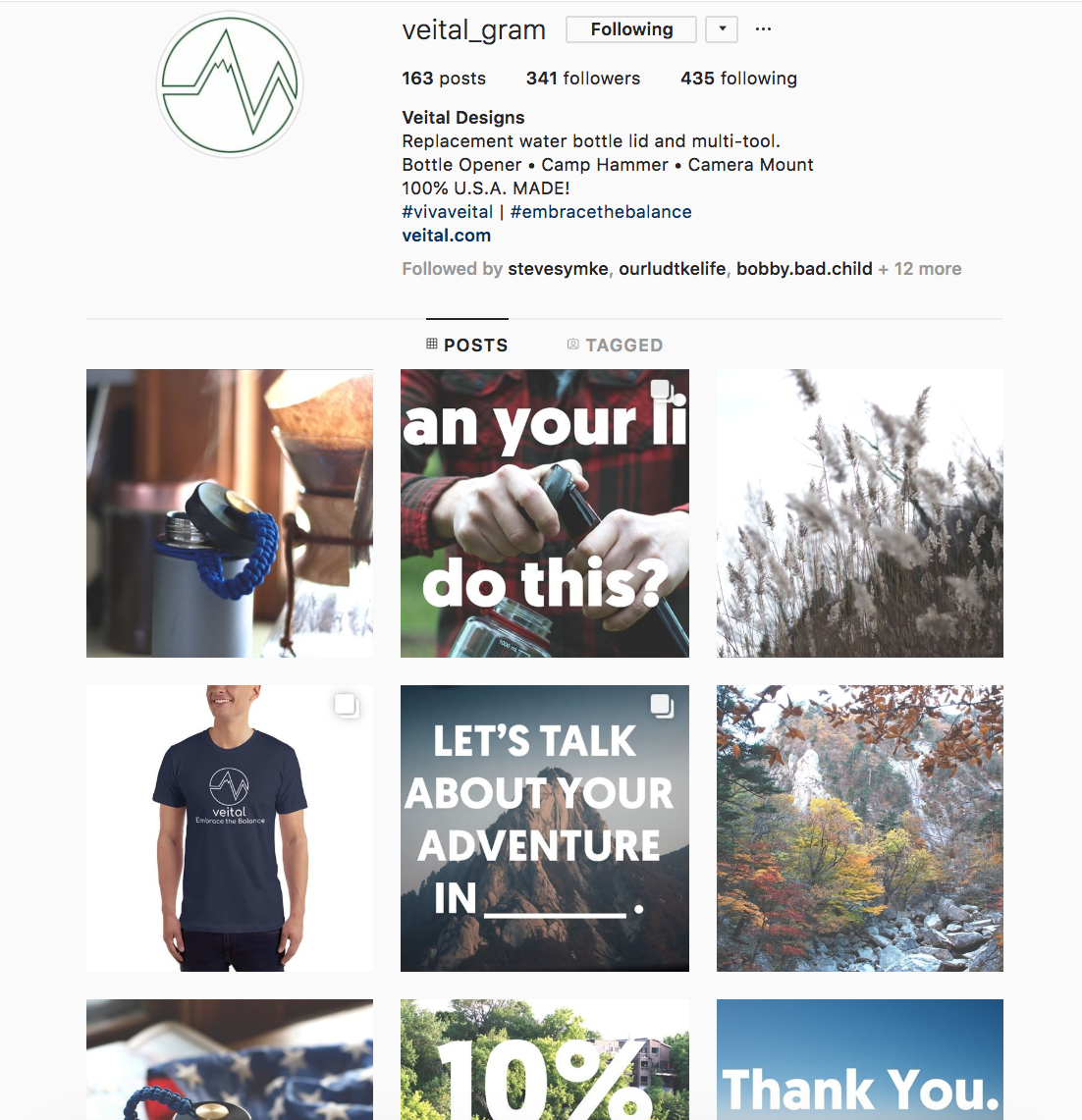The width and height of the screenshot is (1082, 1120).
Task: Open the blue paracord bottle lid photo
Action: click(230, 512)
